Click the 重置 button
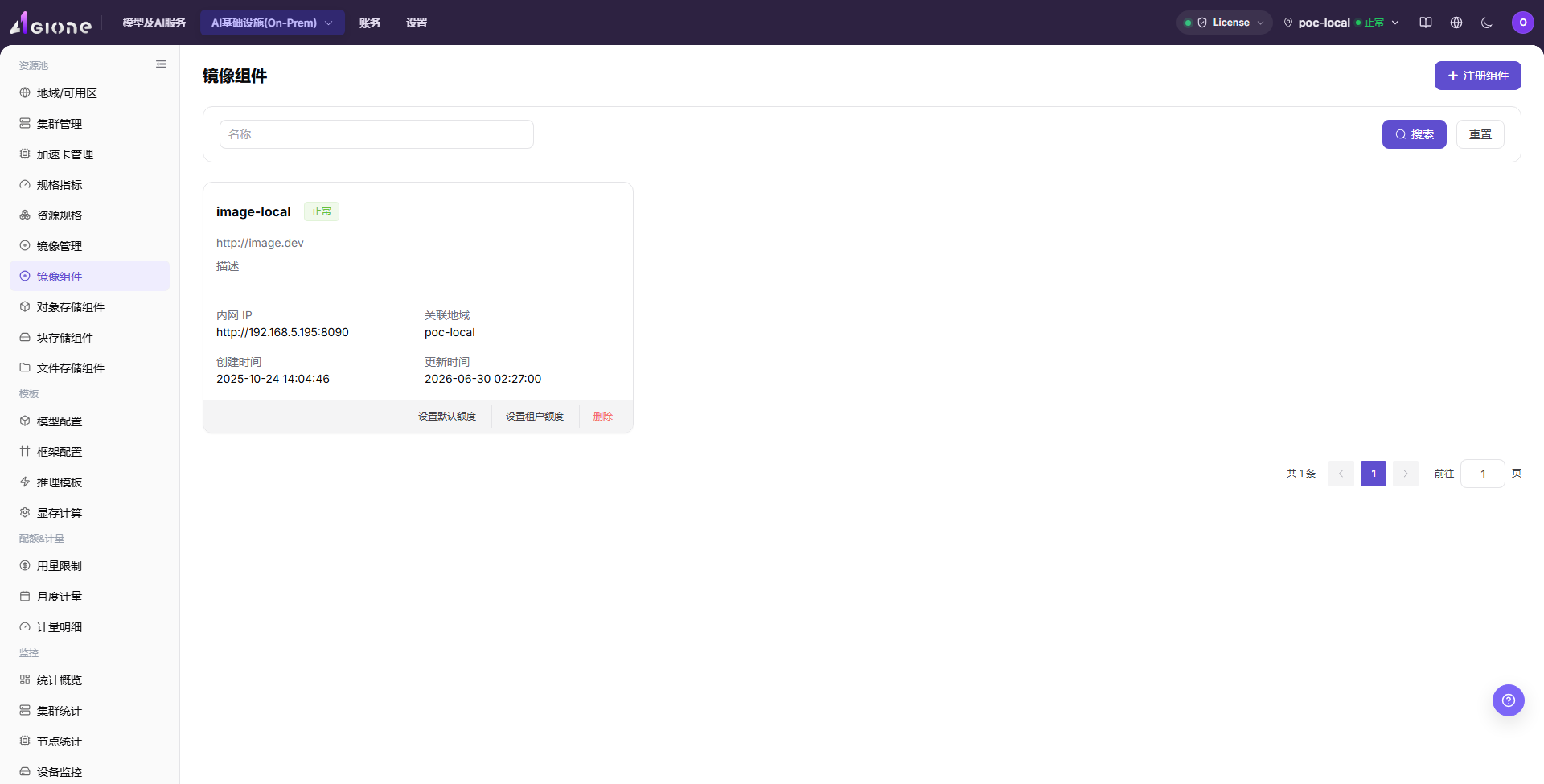This screenshot has width=1544, height=784. point(1480,134)
